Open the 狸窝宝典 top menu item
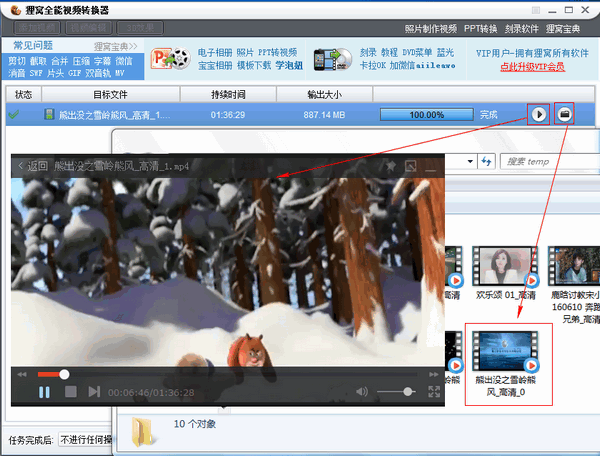600x456 pixels. (563, 29)
